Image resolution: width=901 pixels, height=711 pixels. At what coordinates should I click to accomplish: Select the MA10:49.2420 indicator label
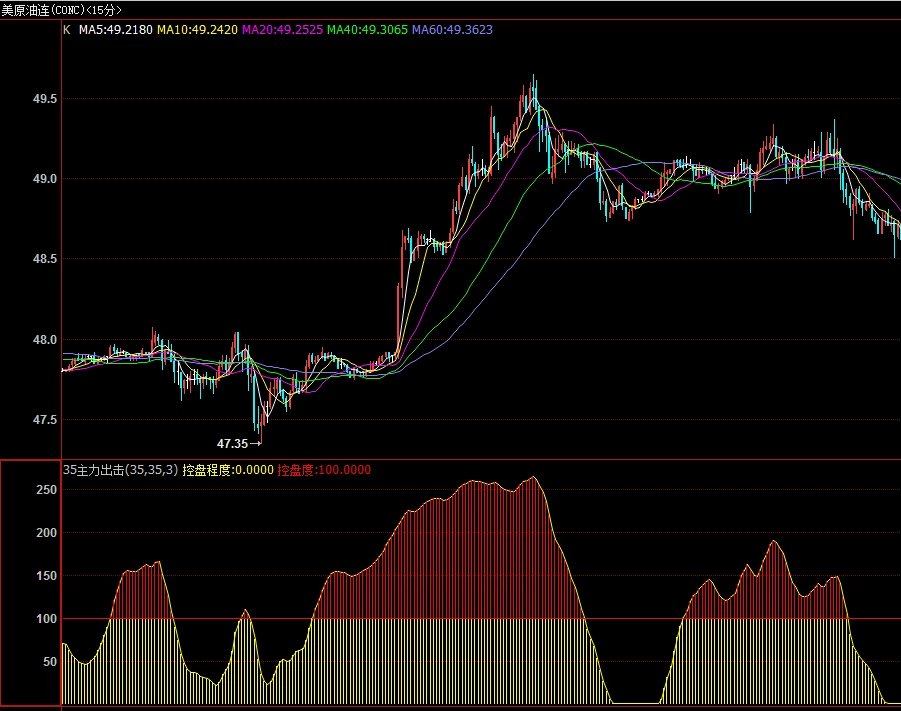(197, 30)
